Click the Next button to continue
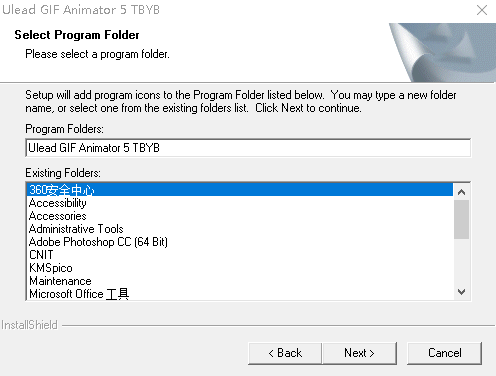The height and width of the screenshot is (376, 496). (x=360, y=353)
